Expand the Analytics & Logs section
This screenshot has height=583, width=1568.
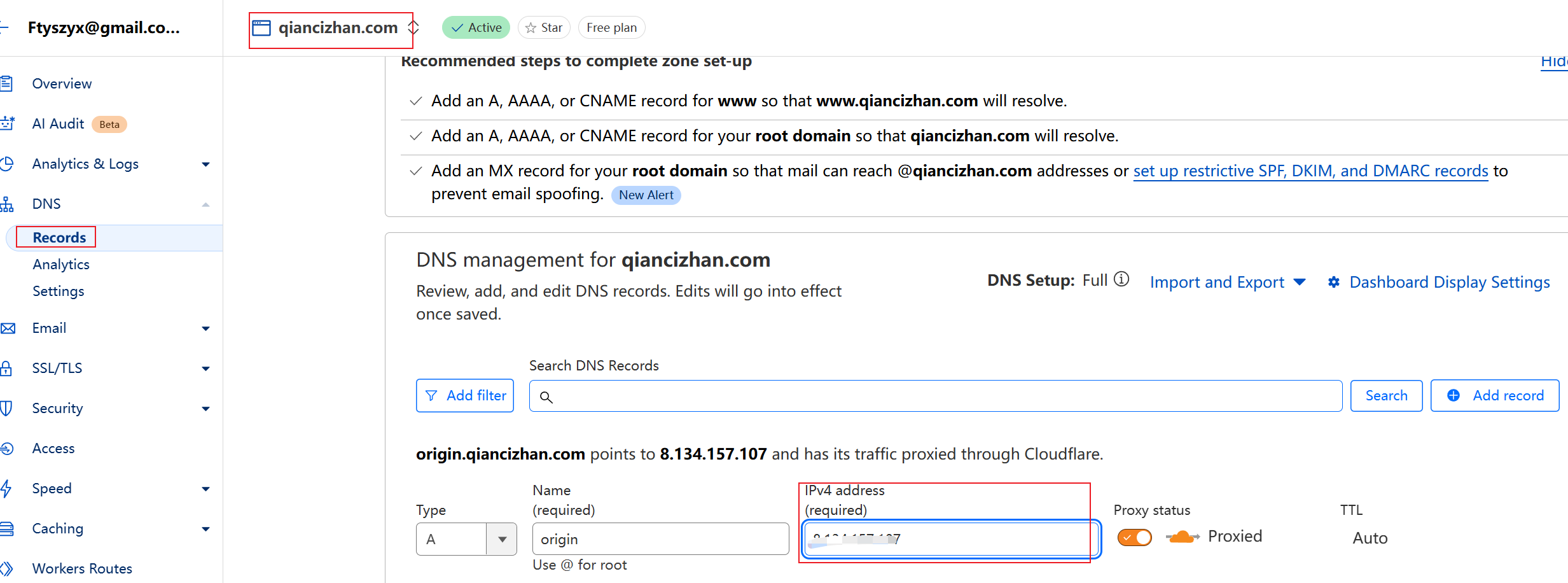tap(205, 164)
